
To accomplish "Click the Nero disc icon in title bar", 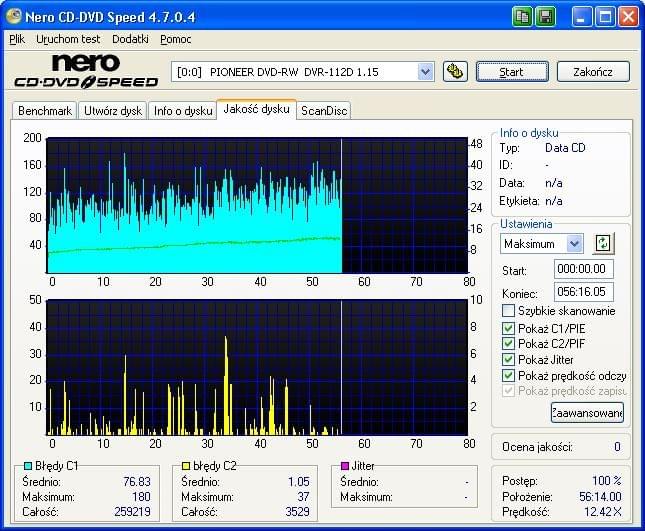I will 13,16.
